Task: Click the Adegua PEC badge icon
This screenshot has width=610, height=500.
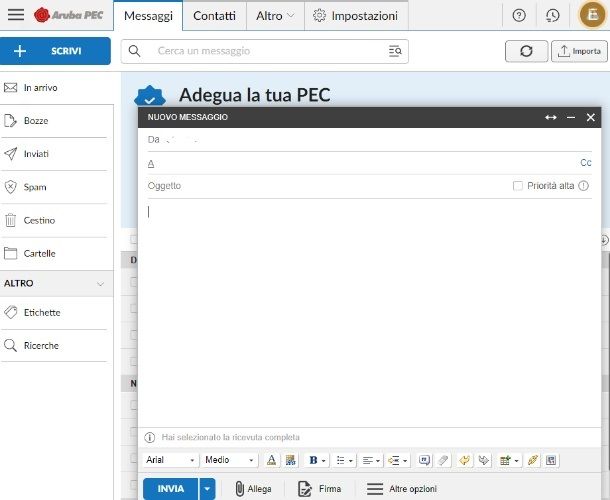Action: [x=150, y=96]
